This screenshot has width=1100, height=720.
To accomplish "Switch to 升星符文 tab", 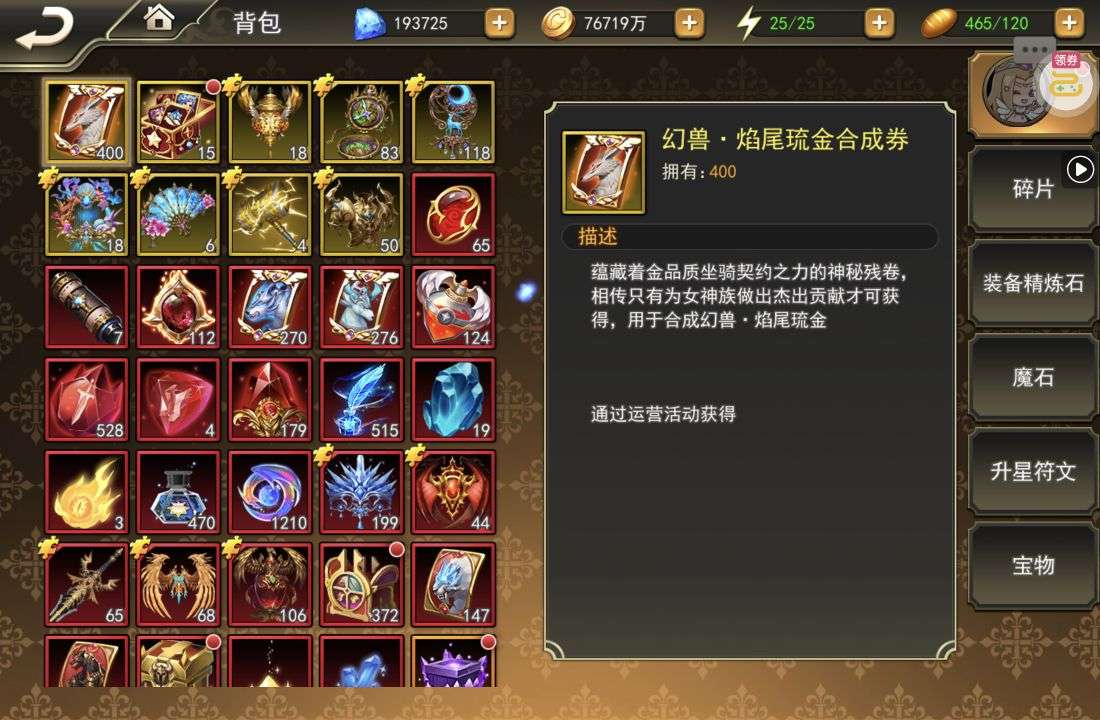I will click(x=1033, y=471).
